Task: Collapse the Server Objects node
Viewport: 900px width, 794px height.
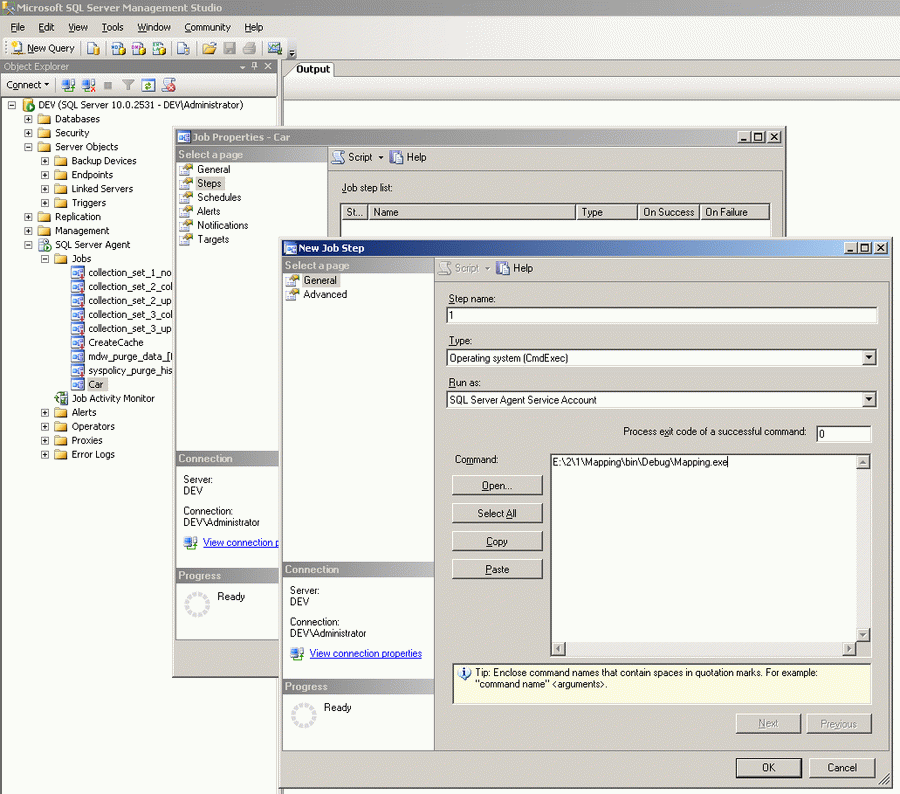Action: (28, 147)
